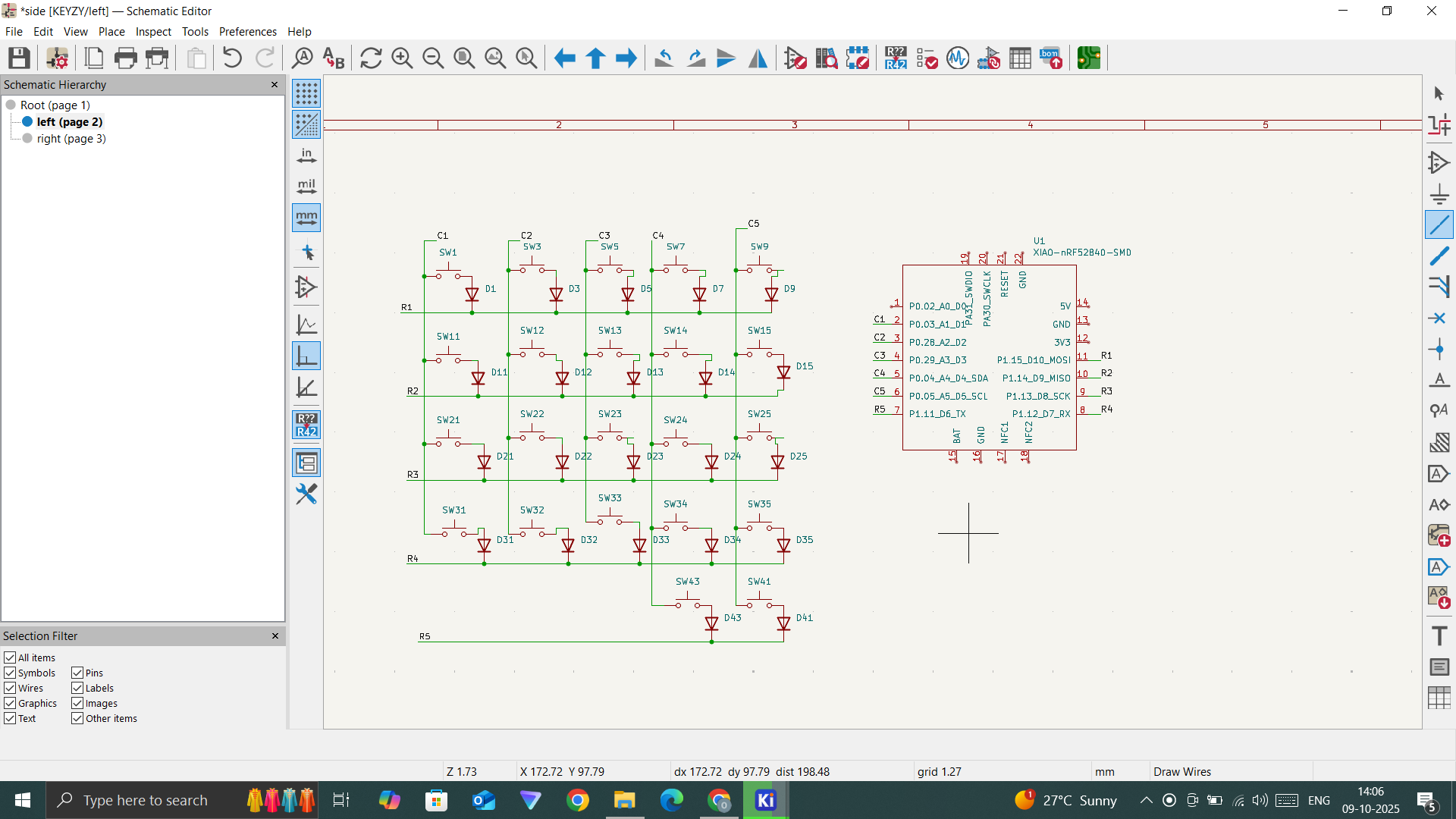
Task: Expand hidden icons in system tray
Action: (x=1147, y=800)
